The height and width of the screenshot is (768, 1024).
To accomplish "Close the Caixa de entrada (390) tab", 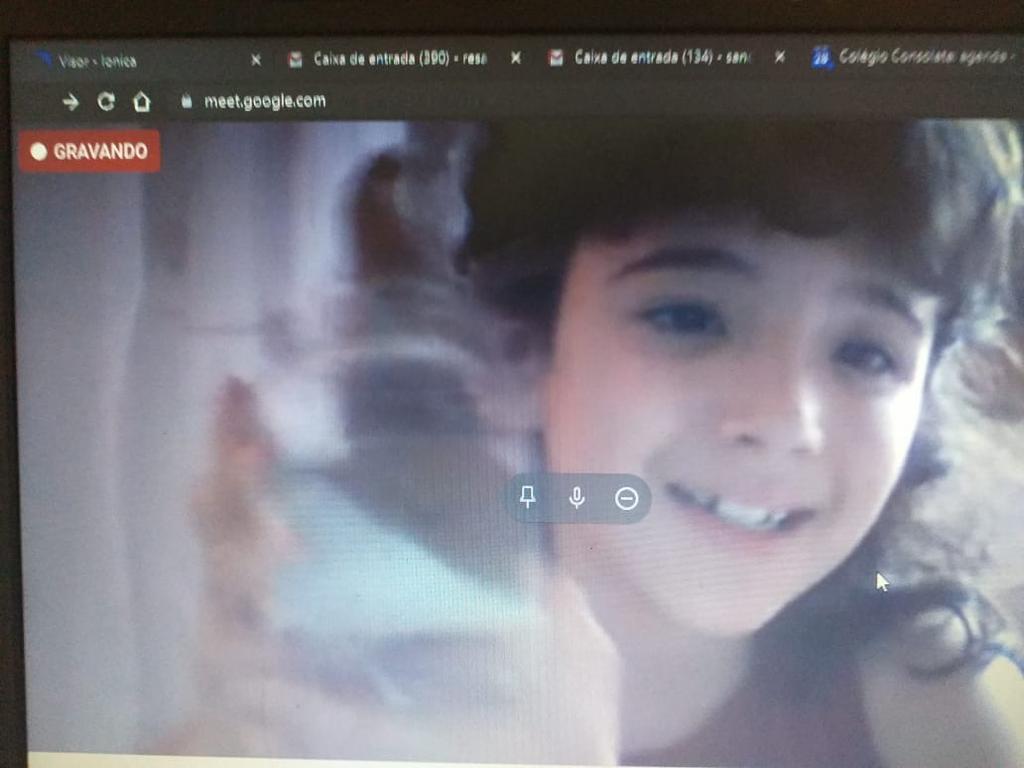I will (516, 58).
